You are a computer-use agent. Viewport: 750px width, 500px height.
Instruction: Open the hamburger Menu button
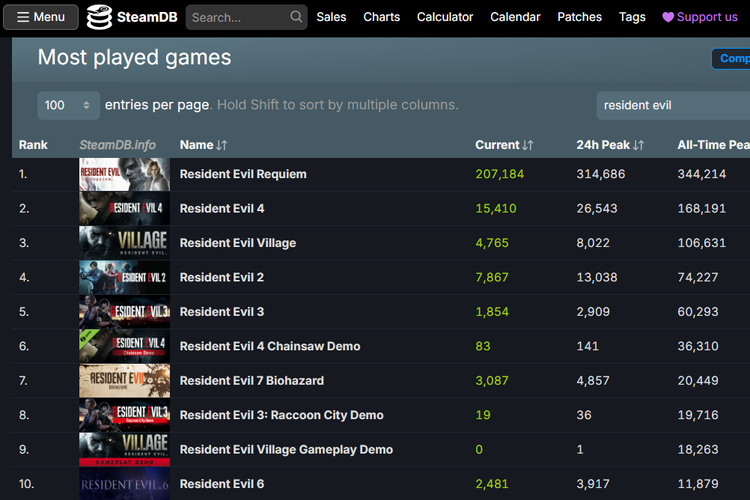(41, 17)
